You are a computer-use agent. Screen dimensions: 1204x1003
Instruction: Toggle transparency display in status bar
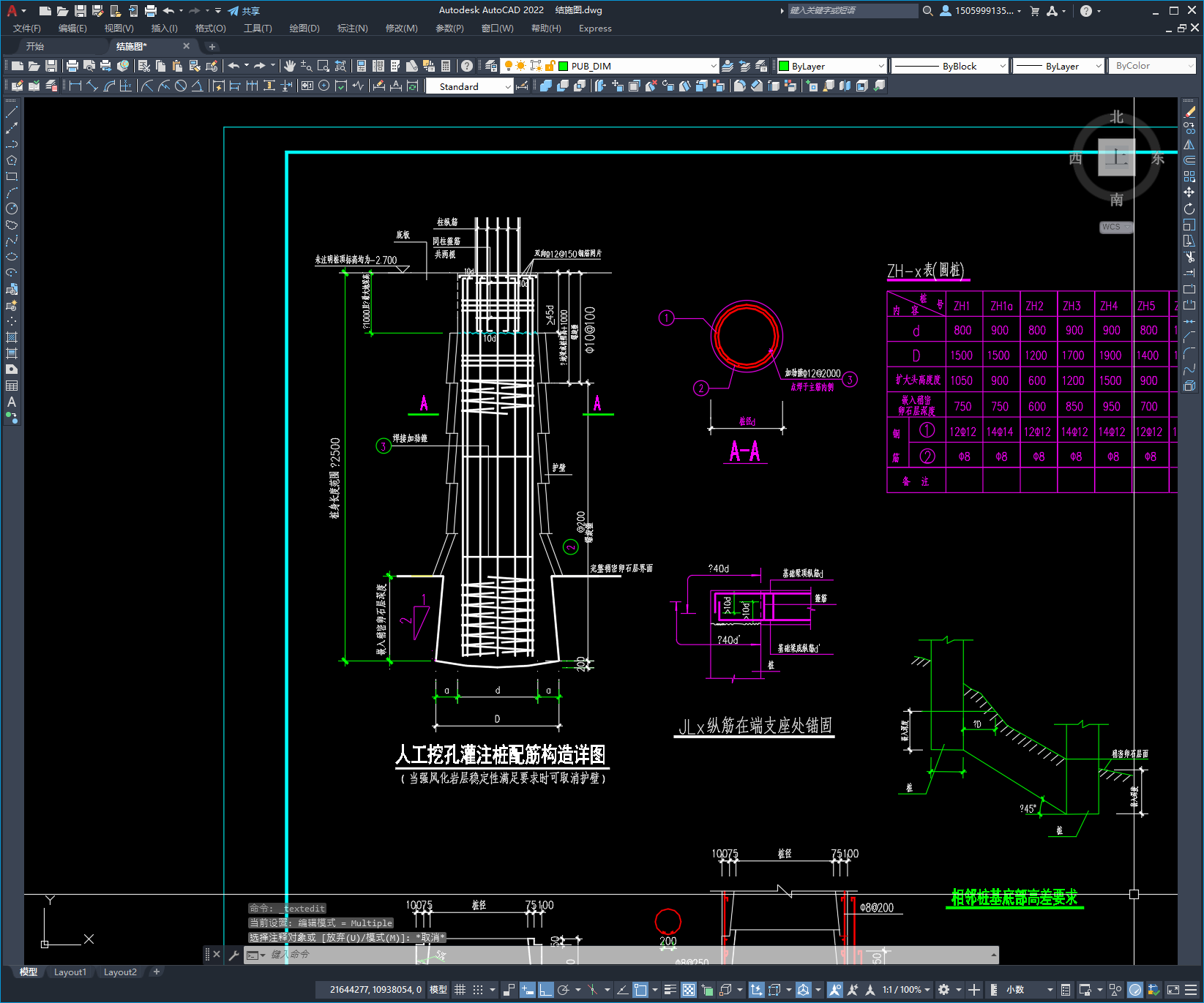point(689,990)
